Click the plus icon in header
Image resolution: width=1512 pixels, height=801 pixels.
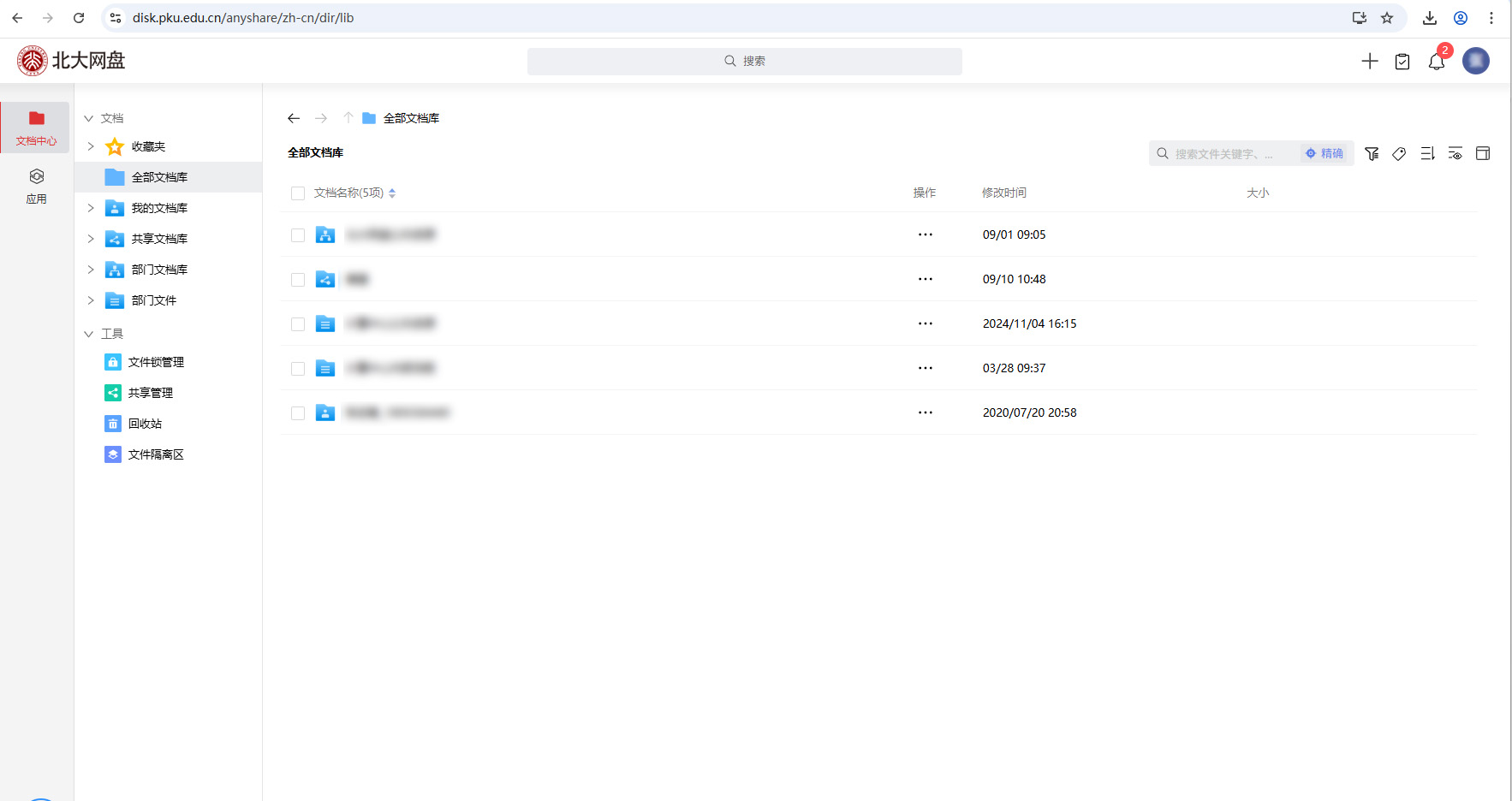[1370, 61]
